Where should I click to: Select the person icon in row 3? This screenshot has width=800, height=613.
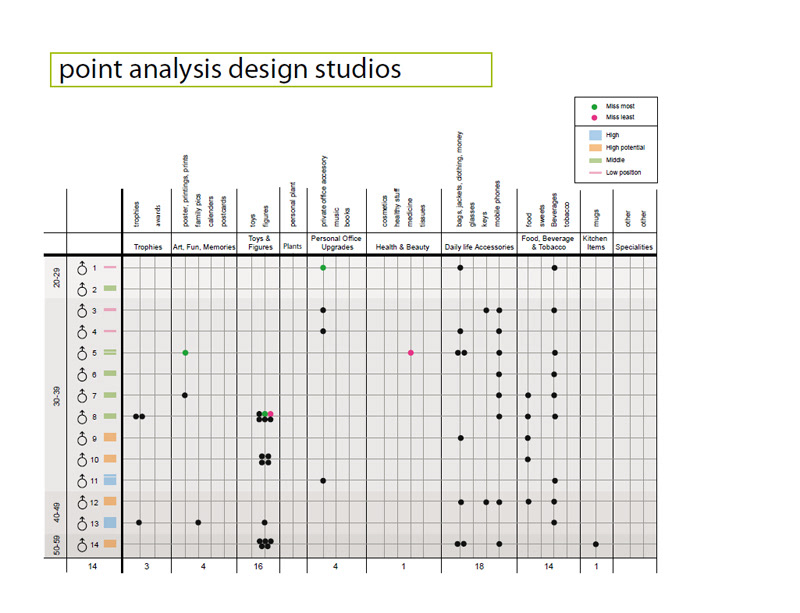(82, 311)
